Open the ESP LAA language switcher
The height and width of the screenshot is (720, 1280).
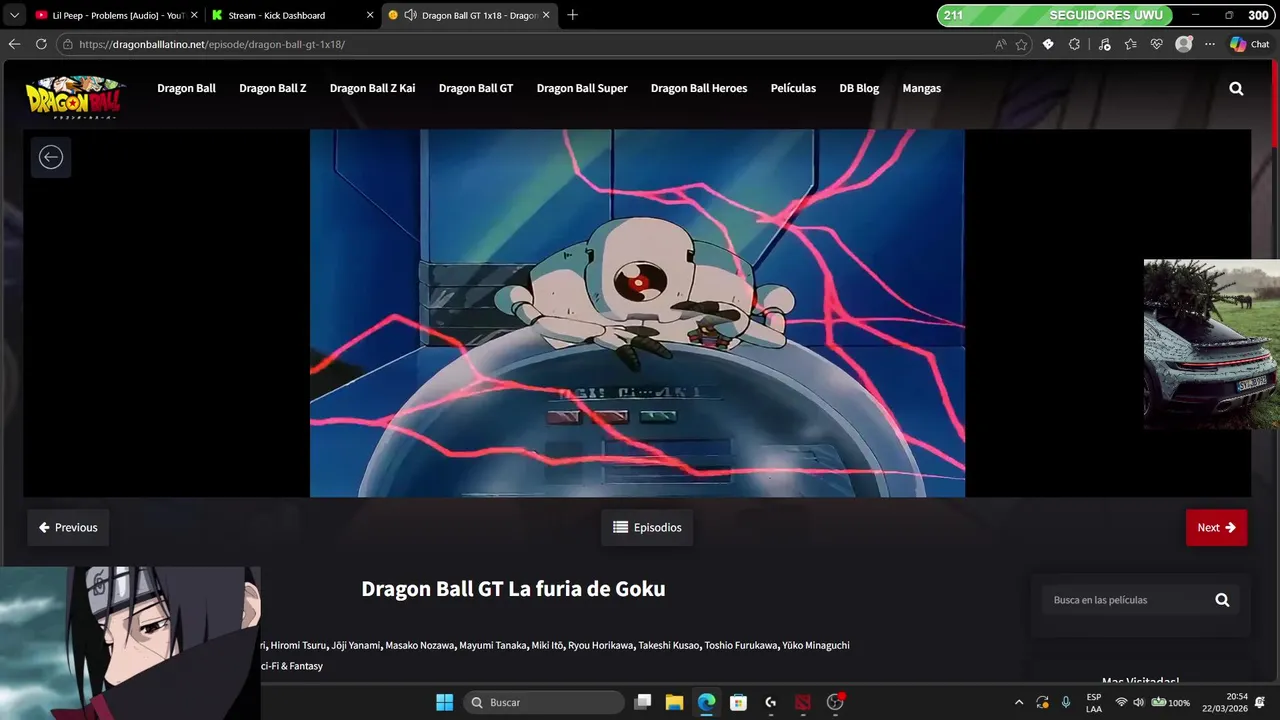pyautogui.click(x=1094, y=702)
